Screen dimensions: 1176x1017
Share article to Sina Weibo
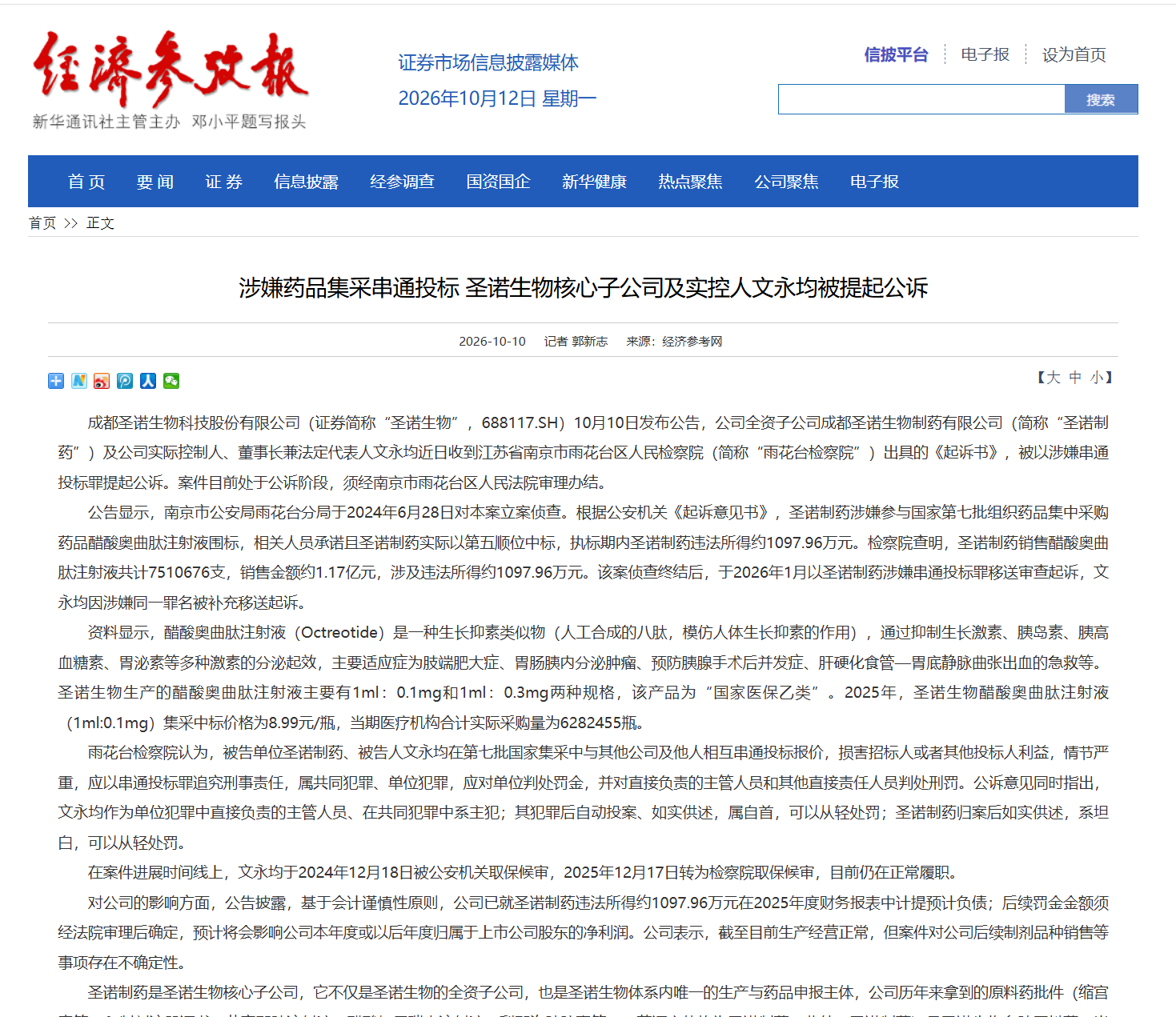tap(102, 381)
